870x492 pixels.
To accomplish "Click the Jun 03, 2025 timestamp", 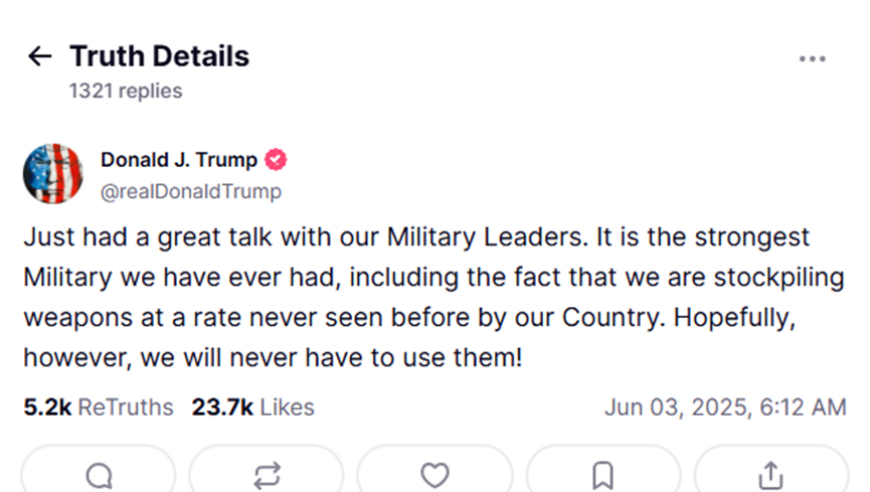I will pyautogui.click(x=725, y=407).
